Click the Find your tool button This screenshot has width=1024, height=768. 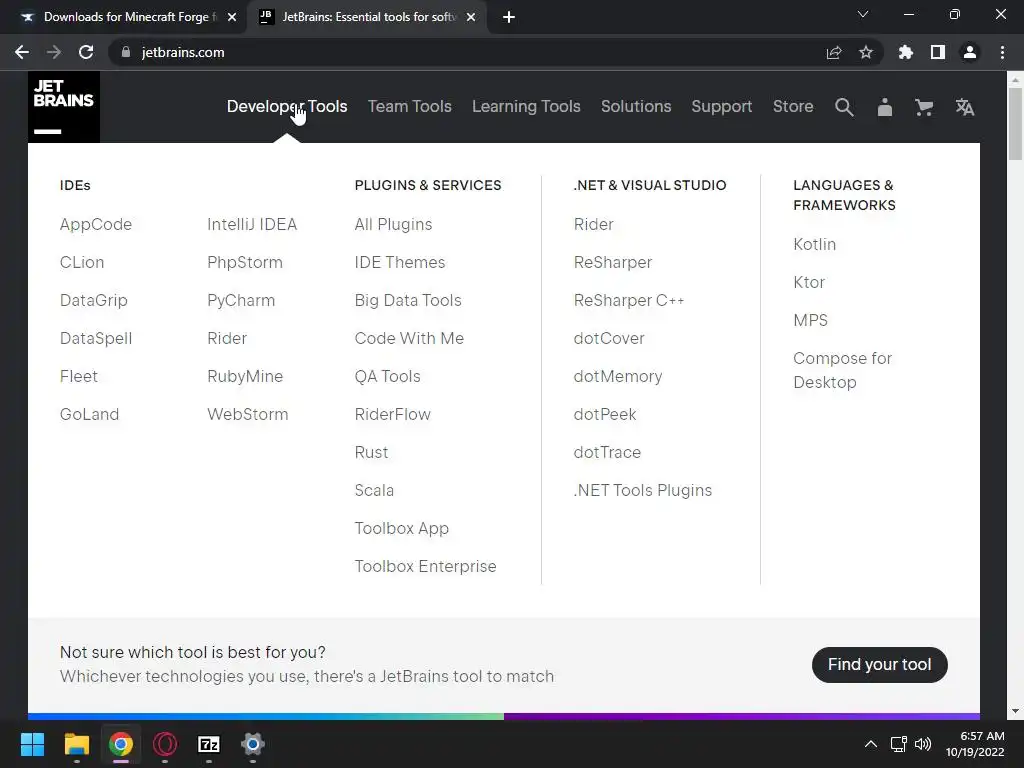pos(880,665)
